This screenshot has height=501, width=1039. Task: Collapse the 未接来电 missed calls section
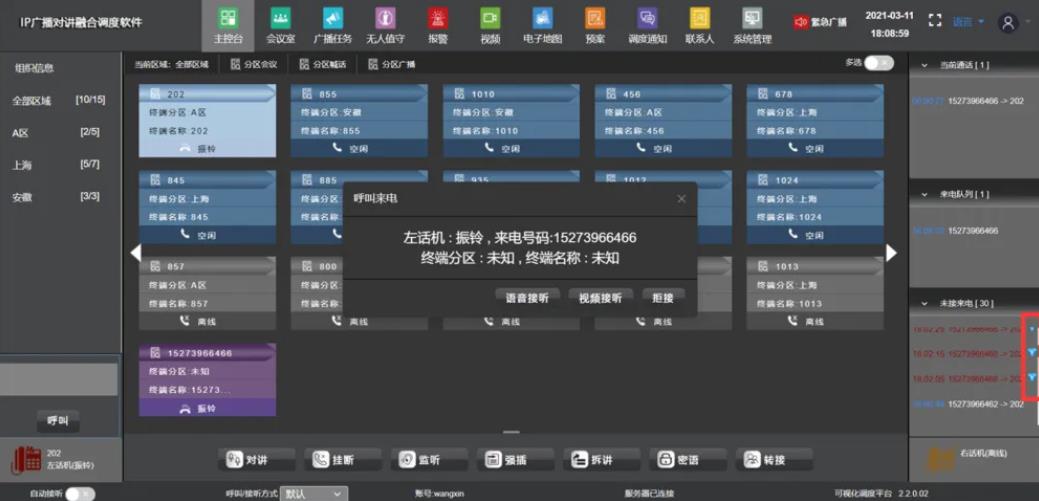click(922, 303)
